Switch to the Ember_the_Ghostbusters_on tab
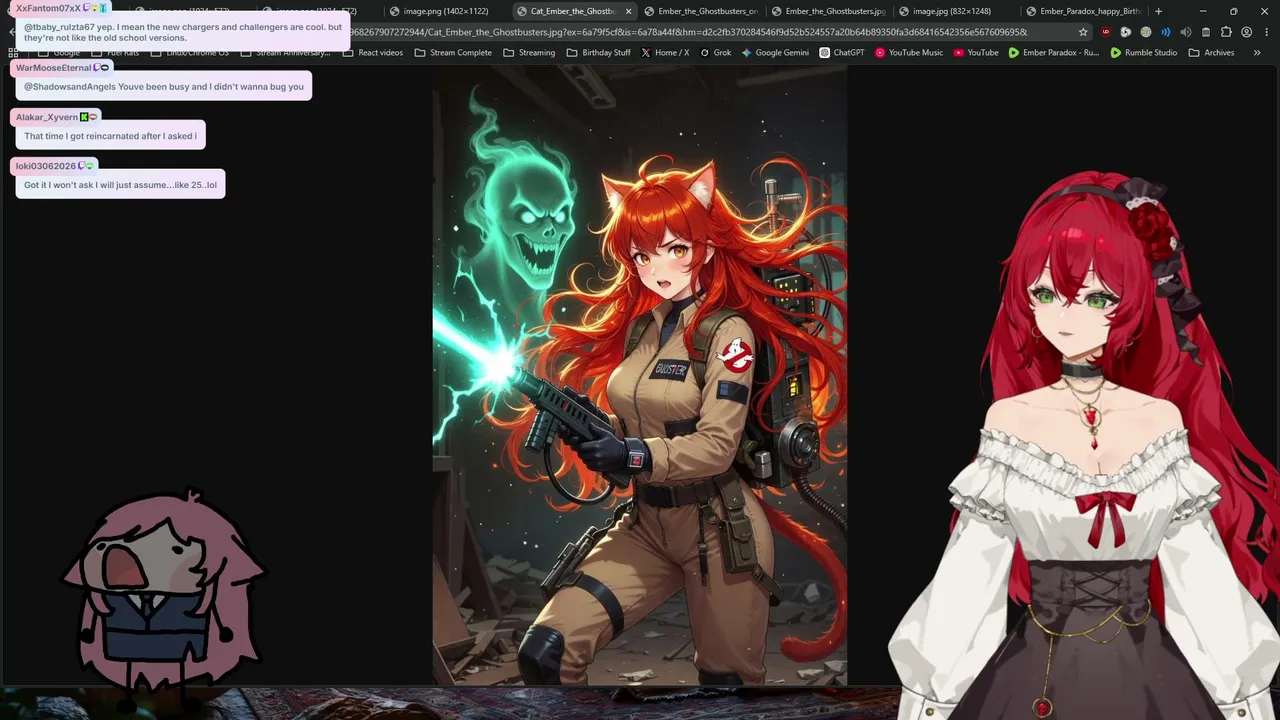This screenshot has width=1280, height=720. [x=702, y=11]
